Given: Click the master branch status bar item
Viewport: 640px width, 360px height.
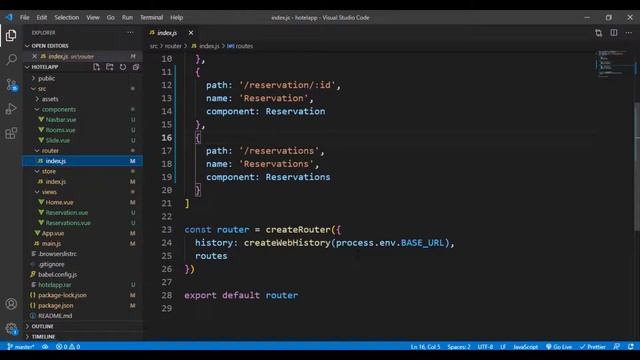Looking at the screenshot, I should click(x=20, y=347).
